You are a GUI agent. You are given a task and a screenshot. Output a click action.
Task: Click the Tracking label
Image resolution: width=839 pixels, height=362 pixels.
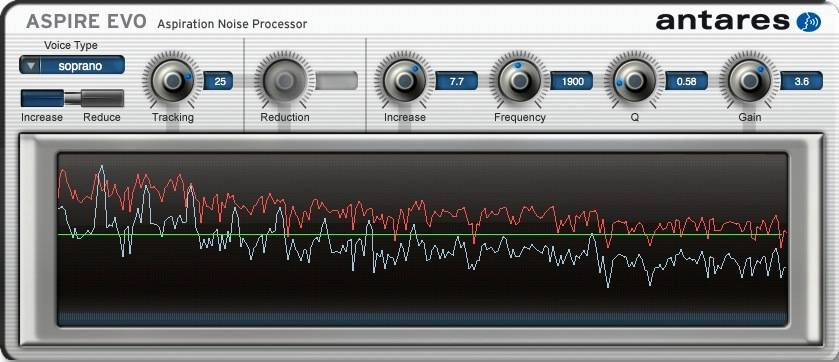click(x=172, y=117)
